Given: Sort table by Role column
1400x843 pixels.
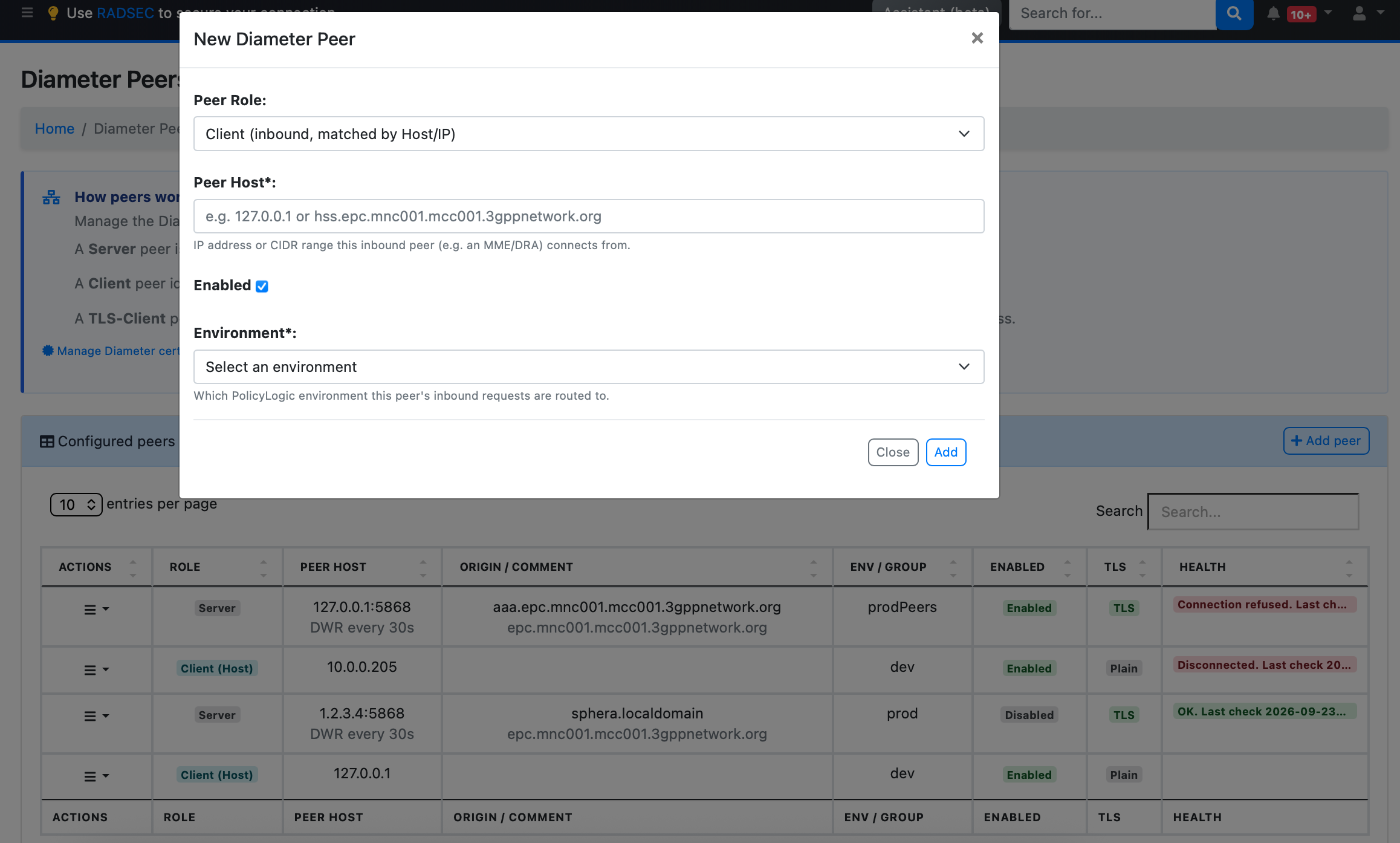Looking at the screenshot, I should click(x=218, y=567).
